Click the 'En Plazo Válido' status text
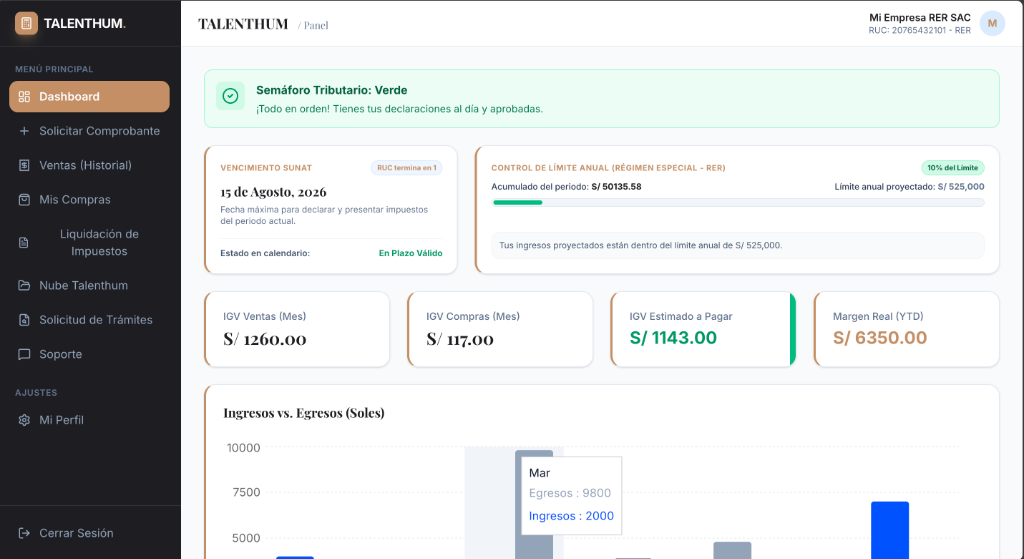 [x=411, y=253]
